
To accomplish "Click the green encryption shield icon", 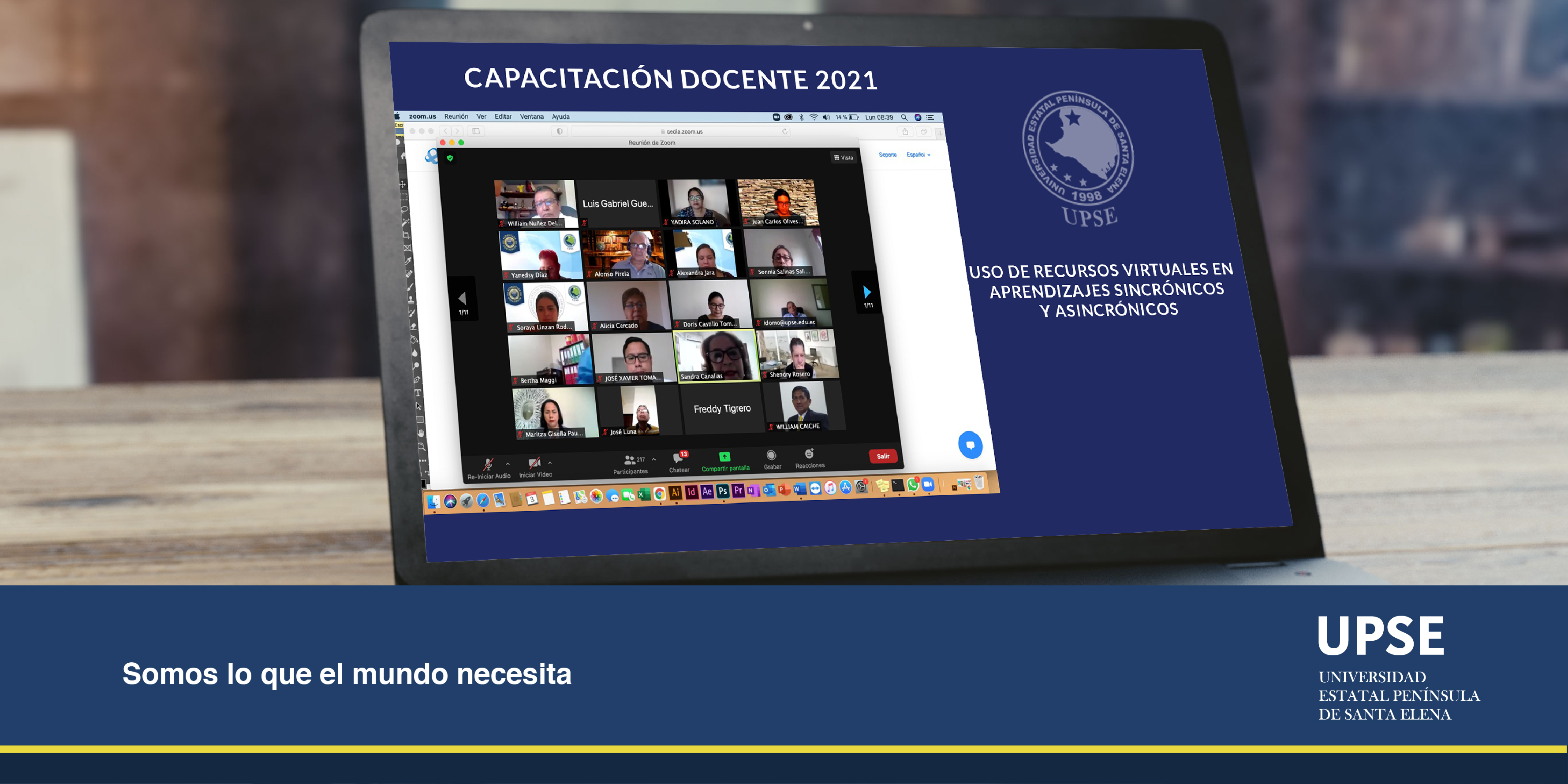I will [x=450, y=158].
